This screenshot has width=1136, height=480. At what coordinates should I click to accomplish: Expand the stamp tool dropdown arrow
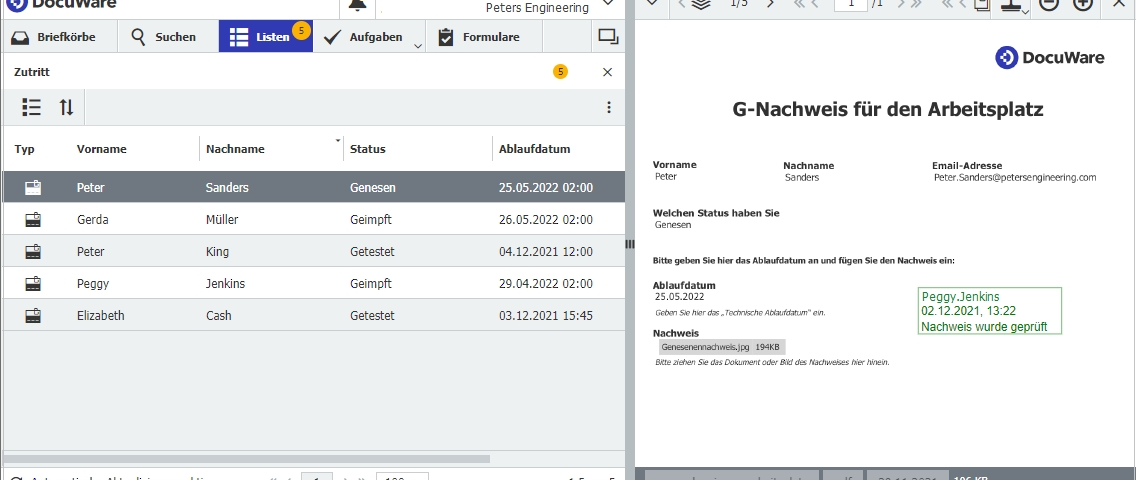point(1027,12)
